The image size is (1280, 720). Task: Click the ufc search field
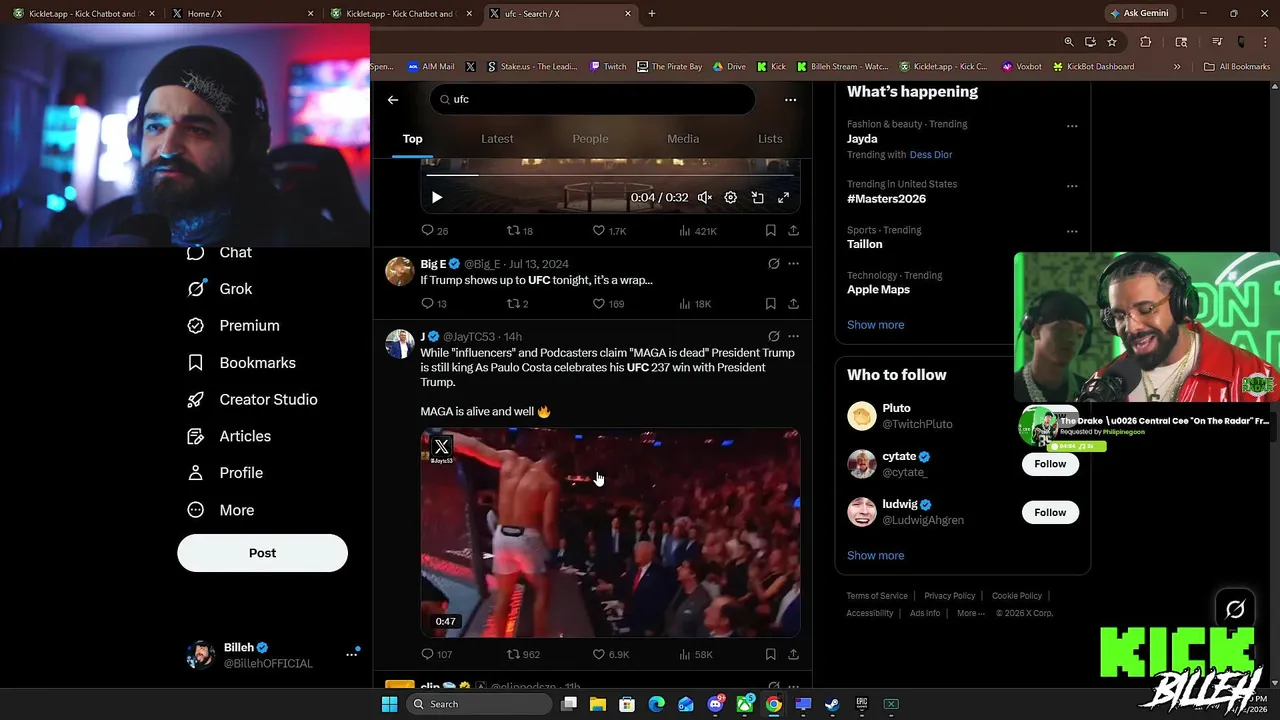(592, 100)
